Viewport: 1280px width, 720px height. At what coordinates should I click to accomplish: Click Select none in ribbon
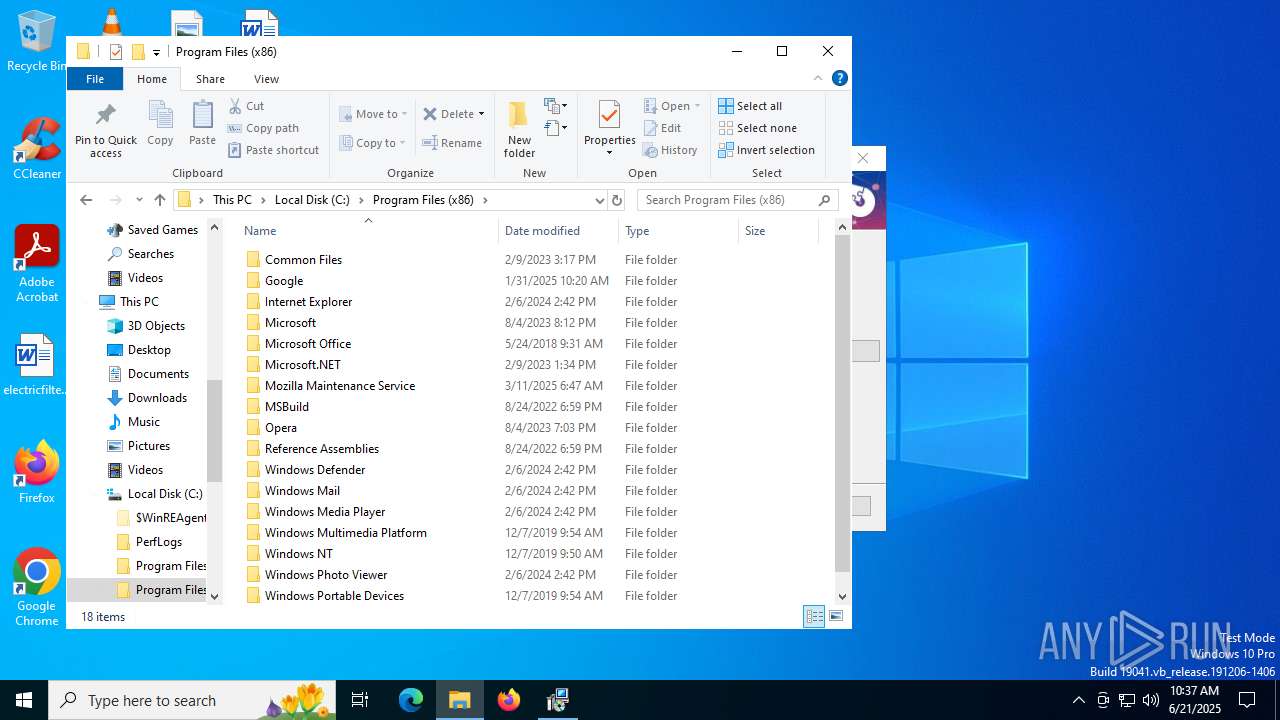pyautogui.click(x=757, y=128)
